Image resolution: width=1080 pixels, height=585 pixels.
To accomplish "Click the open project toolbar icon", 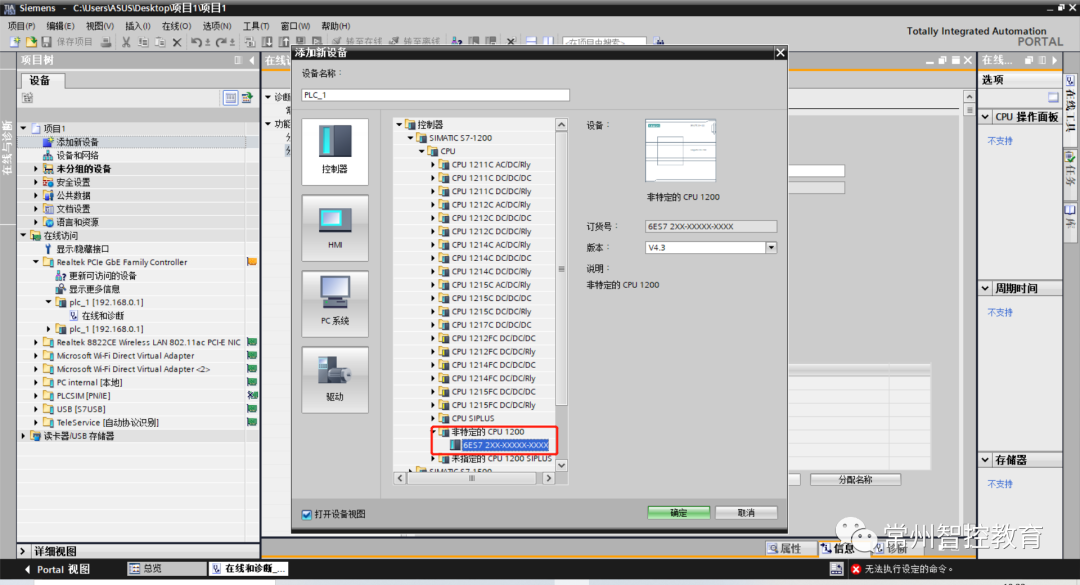I will tap(31, 42).
